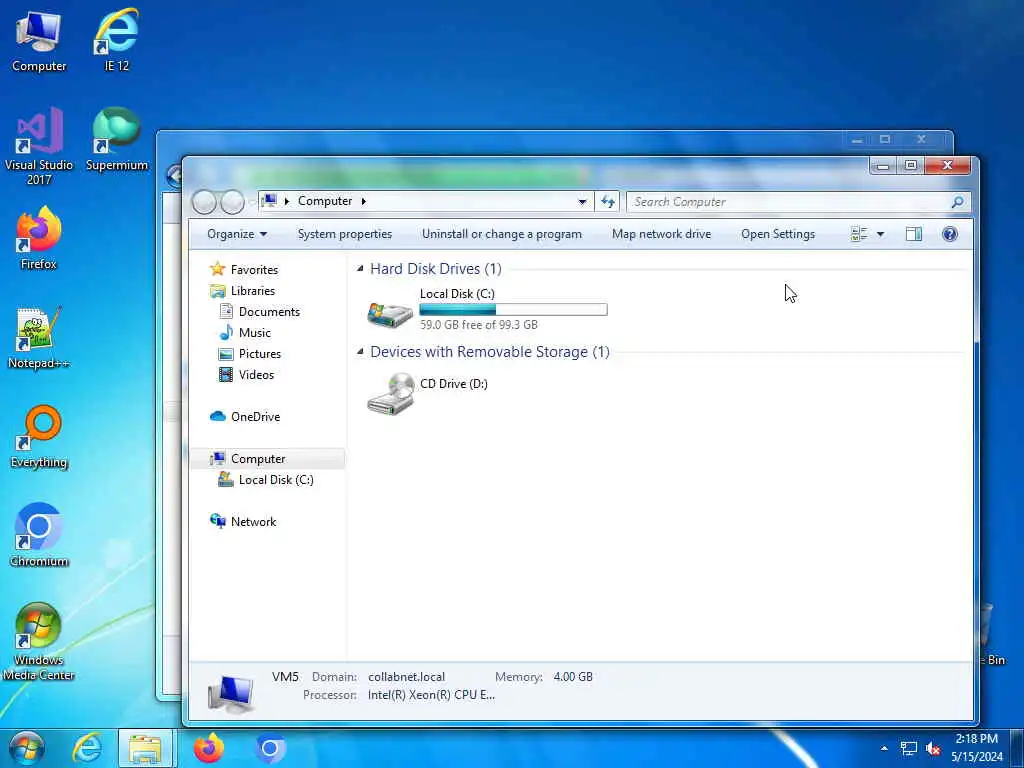Click the 'VM5' computer name text
Viewport: 1024px width, 768px height.
point(285,677)
